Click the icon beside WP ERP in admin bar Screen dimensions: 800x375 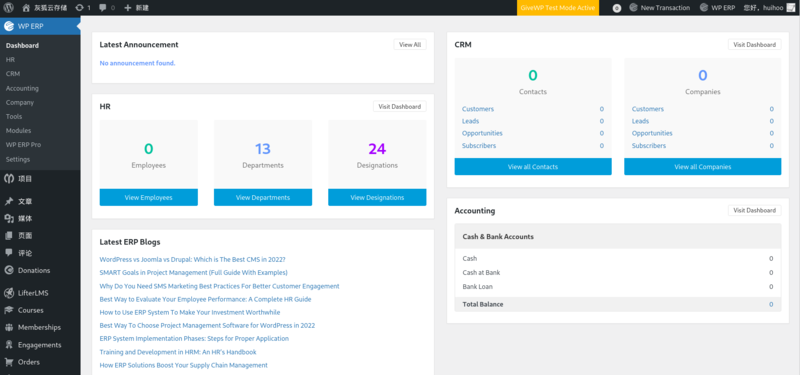click(704, 8)
